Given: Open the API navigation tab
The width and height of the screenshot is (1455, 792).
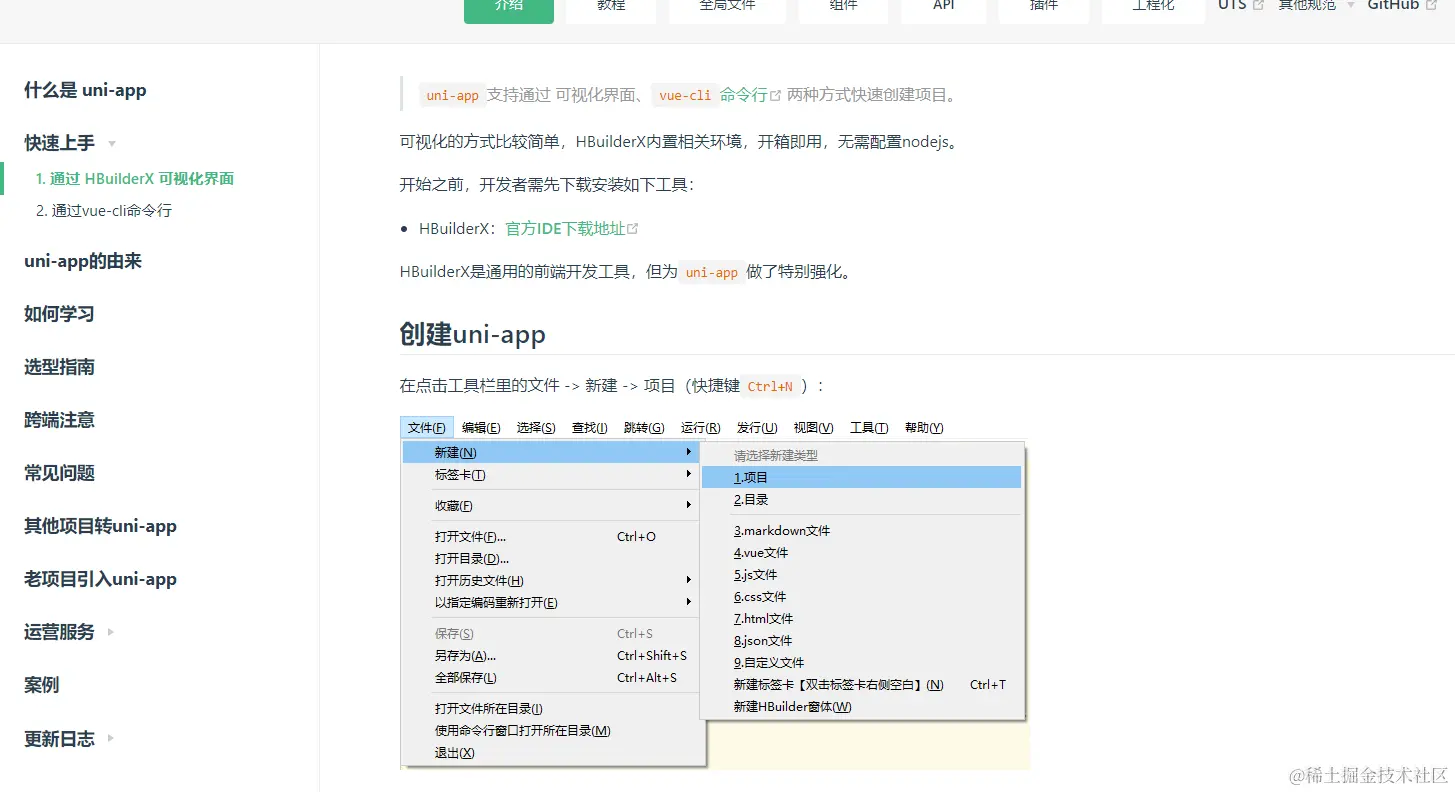Looking at the screenshot, I should [944, 8].
